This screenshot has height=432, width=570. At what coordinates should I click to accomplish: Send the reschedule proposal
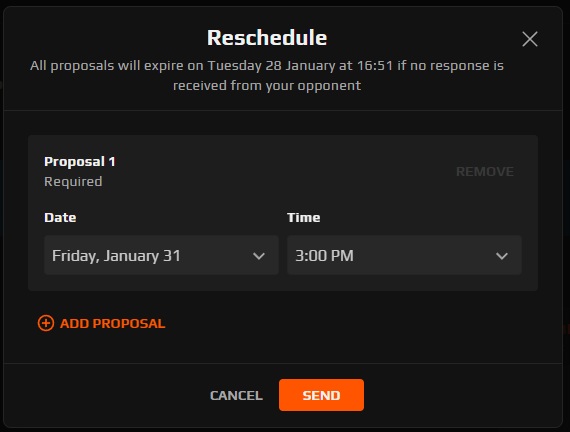pos(321,395)
